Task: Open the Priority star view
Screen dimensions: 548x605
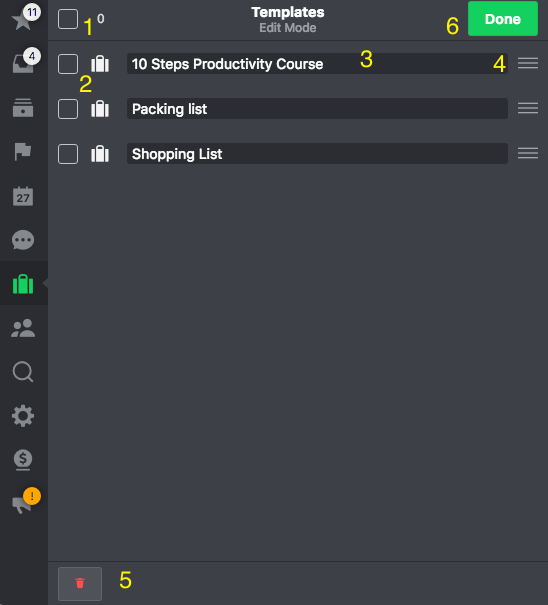Action: [x=22, y=19]
